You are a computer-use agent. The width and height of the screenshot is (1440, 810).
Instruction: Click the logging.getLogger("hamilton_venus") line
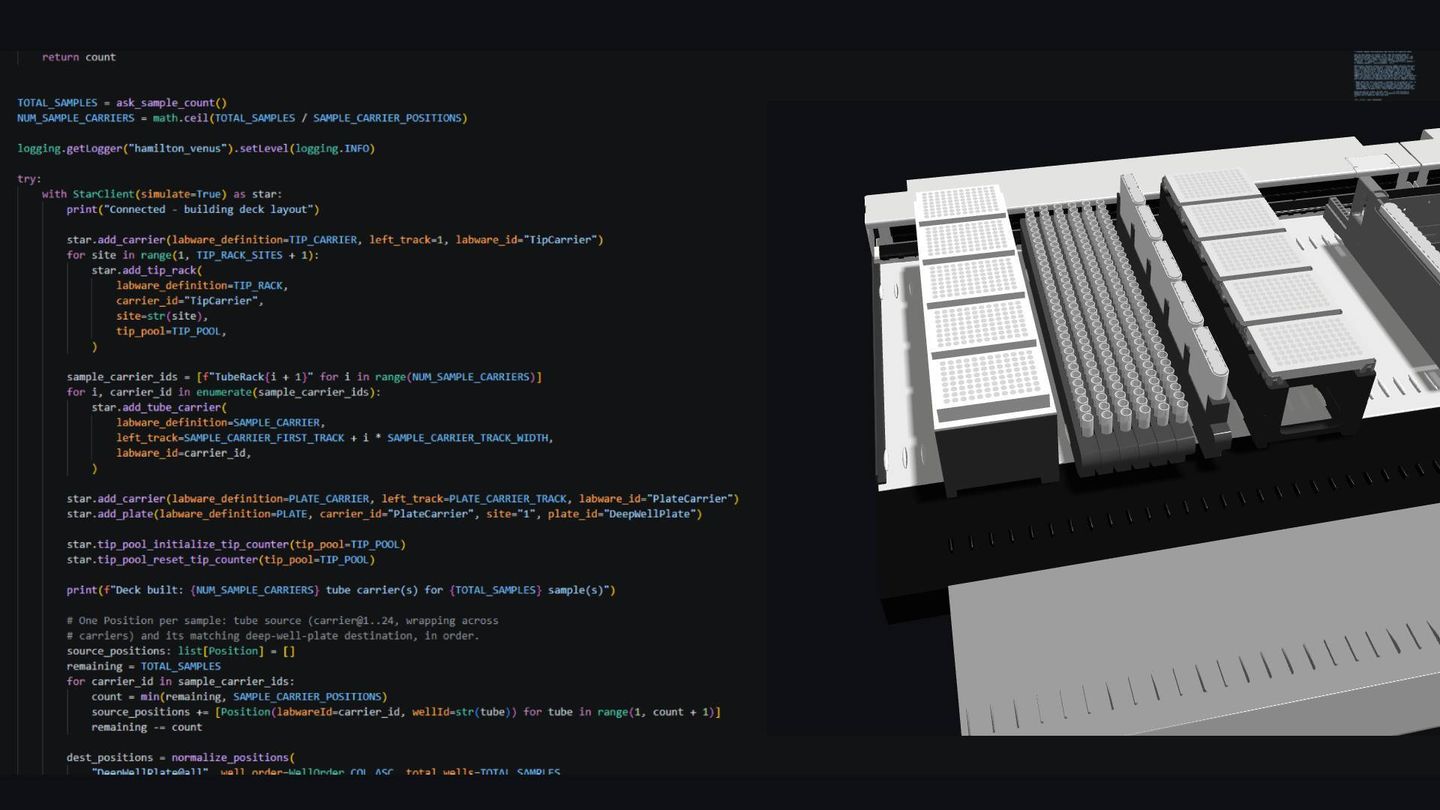pos(196,149)
